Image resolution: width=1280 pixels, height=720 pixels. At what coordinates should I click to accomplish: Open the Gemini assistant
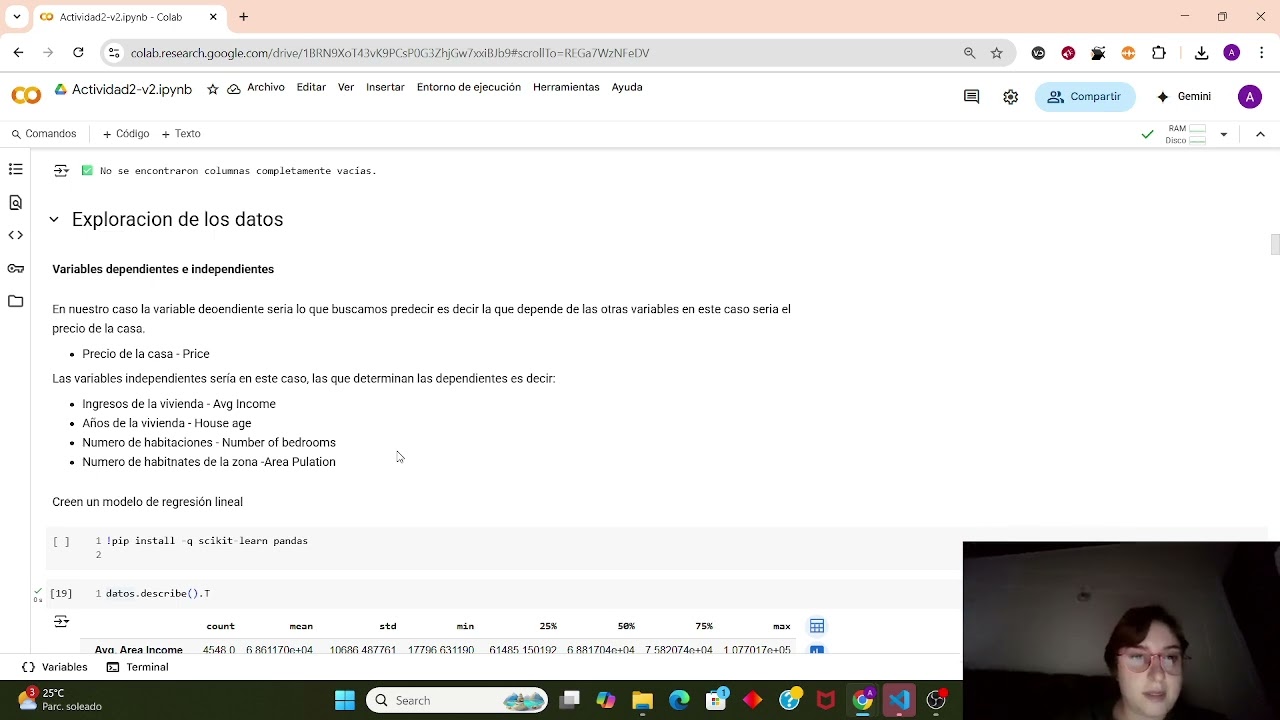coord(1183,96)
